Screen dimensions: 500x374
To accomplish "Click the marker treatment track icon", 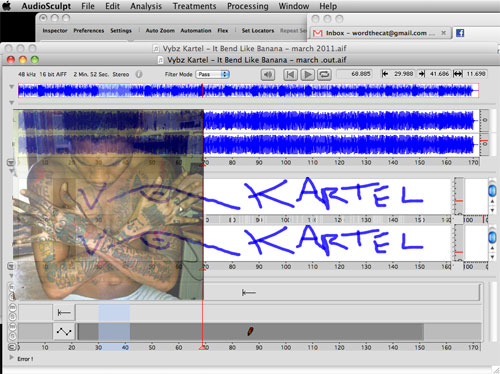I will (64, 313).
